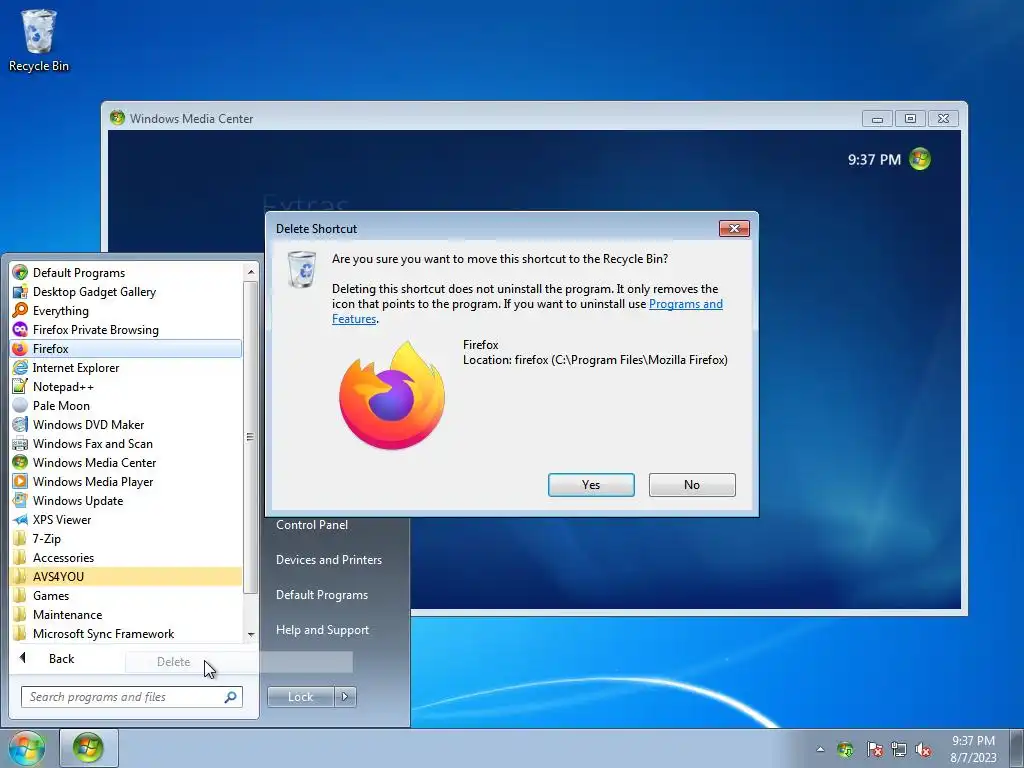Viewport: 1024px width, 768px height.
Task: Focus the Search programs and files box
Action: pyautogui.click(x=132, y=697)
